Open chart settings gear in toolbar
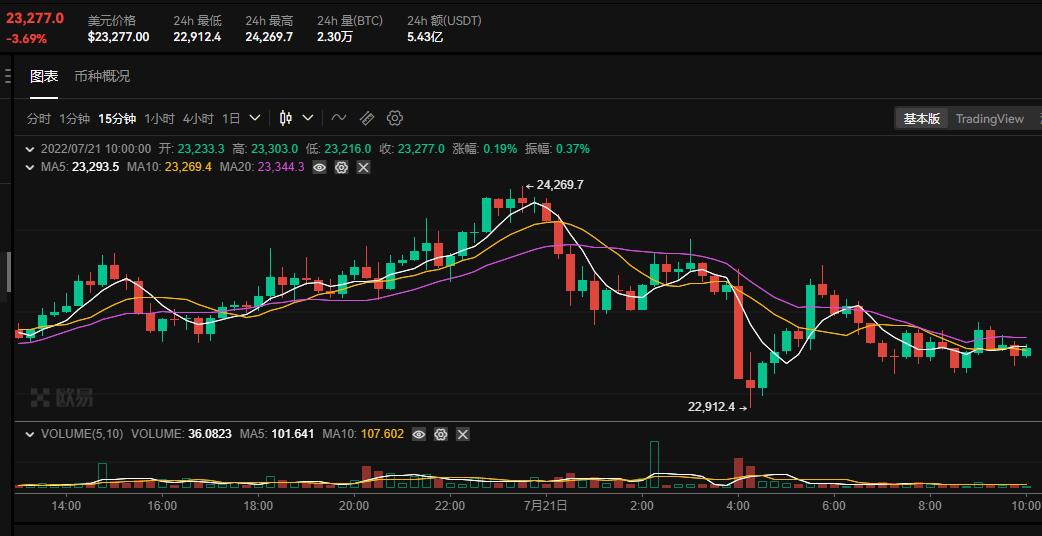This screenshot has height=536, width=1042. click(x=395, y=118)
